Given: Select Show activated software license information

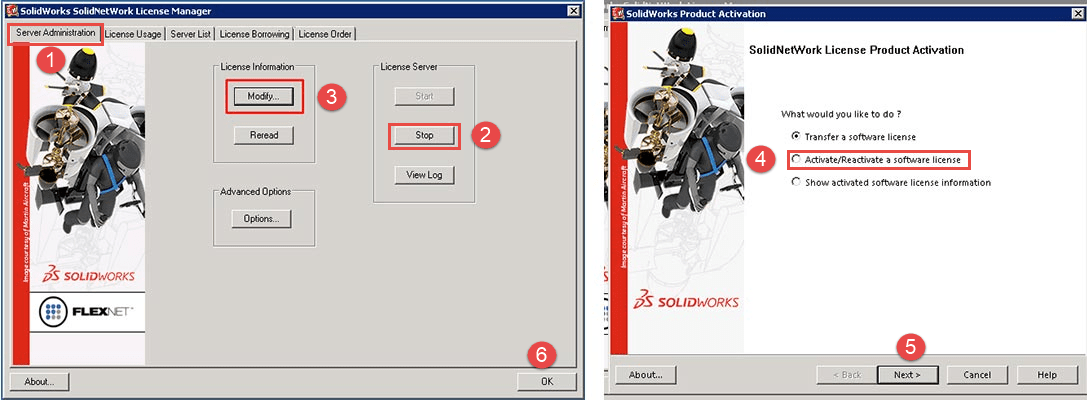Looking at the screenshot, I should (796, 183).
